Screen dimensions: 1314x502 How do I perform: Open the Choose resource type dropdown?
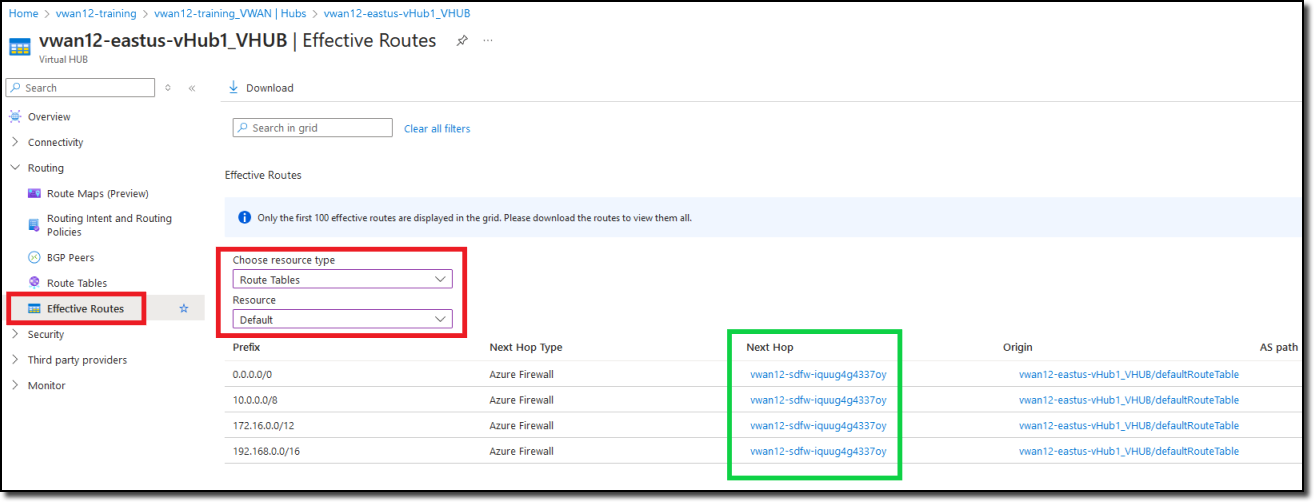point(343,280)
